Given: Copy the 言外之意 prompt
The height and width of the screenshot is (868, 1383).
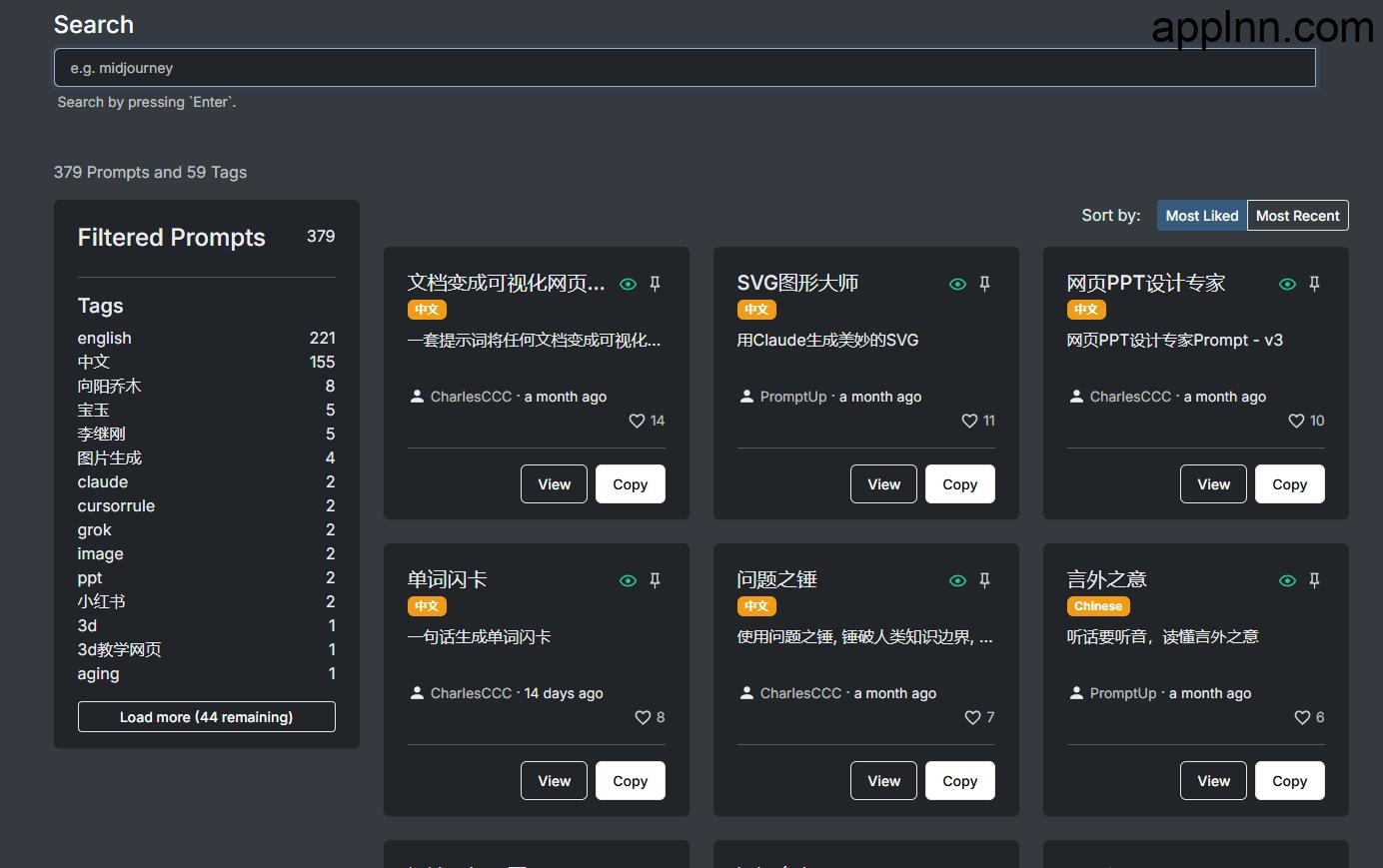Looking at the screenshot, I should (x=1290, y=781).
